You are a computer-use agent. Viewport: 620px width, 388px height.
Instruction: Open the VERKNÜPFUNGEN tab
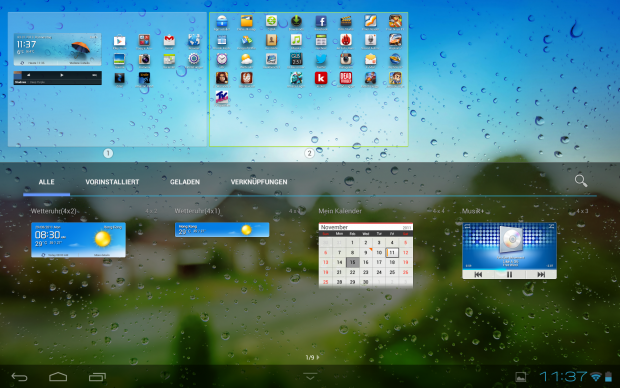(259, 182)
